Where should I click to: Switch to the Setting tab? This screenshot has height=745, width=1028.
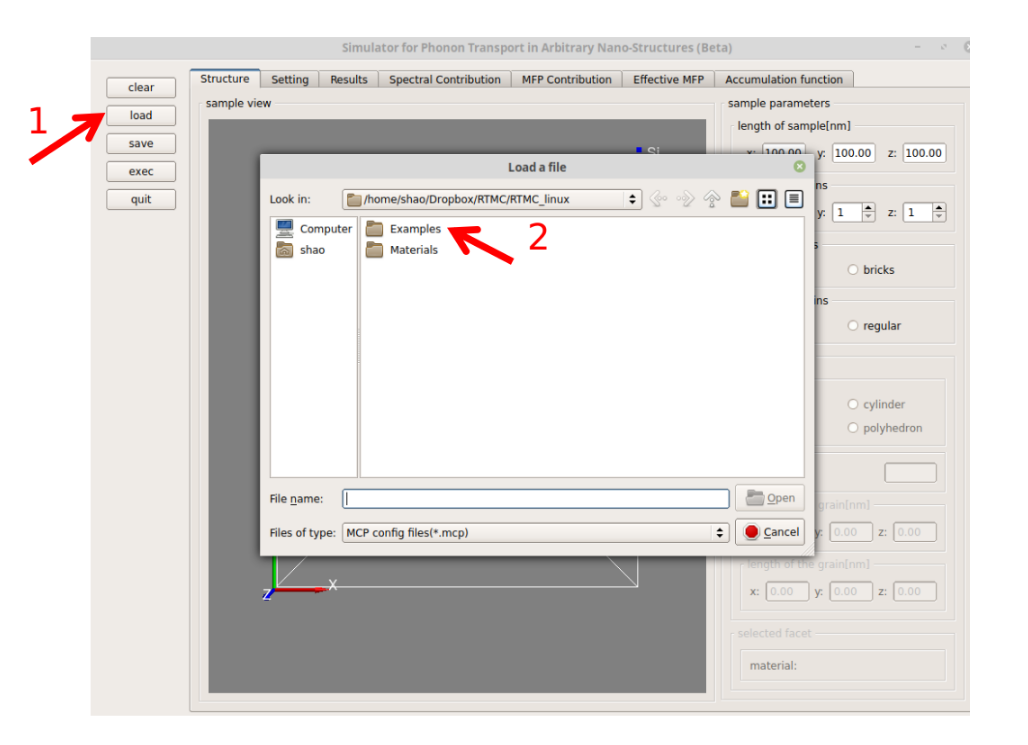(x=290, y=79)
